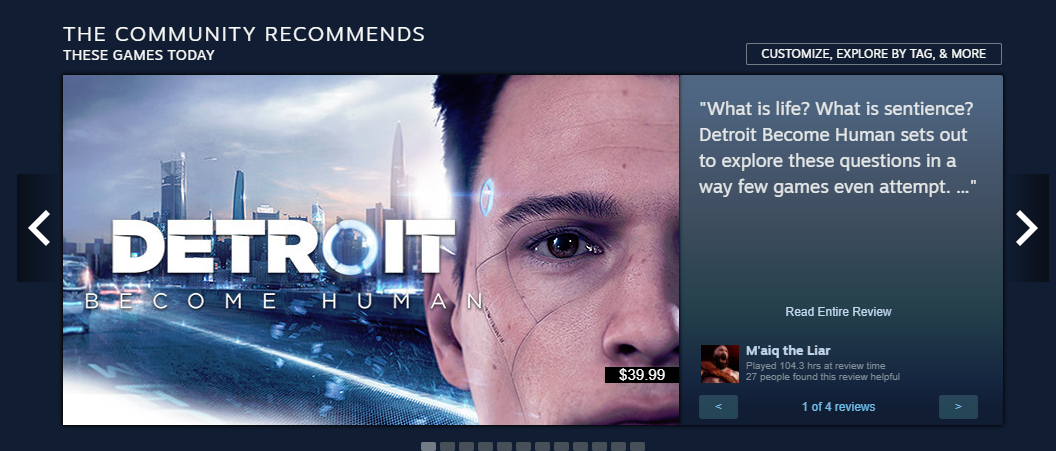
Task: Open M'aiq the Liar profile name
Action: (x=788, y=350)
